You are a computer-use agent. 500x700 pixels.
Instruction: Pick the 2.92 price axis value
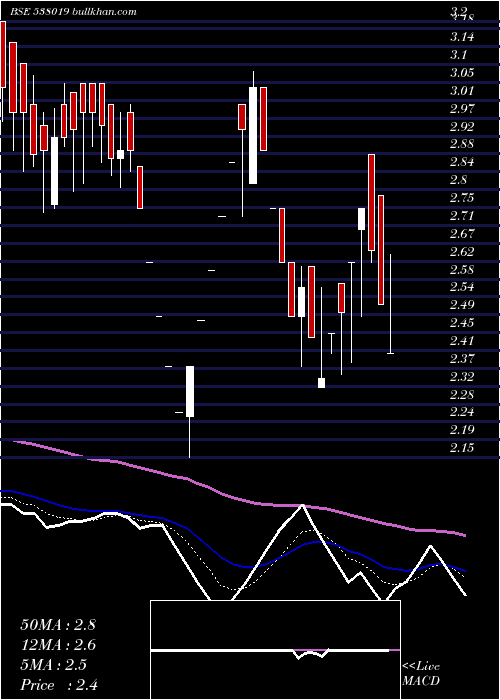[x=462, y=126]
